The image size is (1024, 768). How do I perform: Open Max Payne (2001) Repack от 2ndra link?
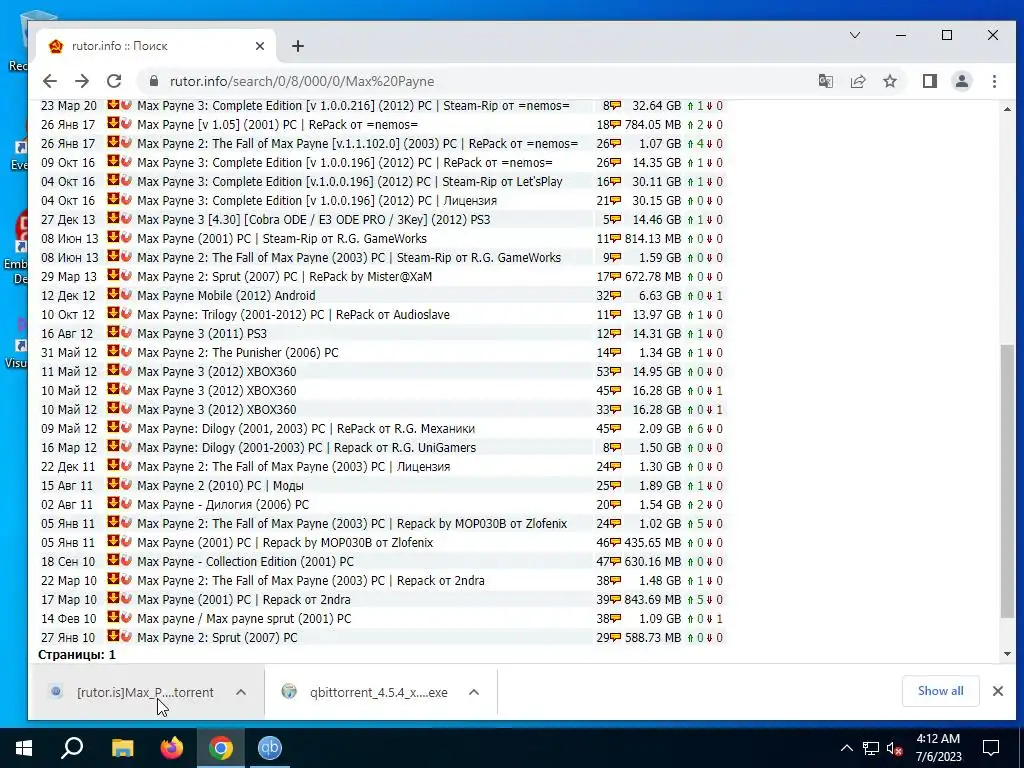pos(244,599)
